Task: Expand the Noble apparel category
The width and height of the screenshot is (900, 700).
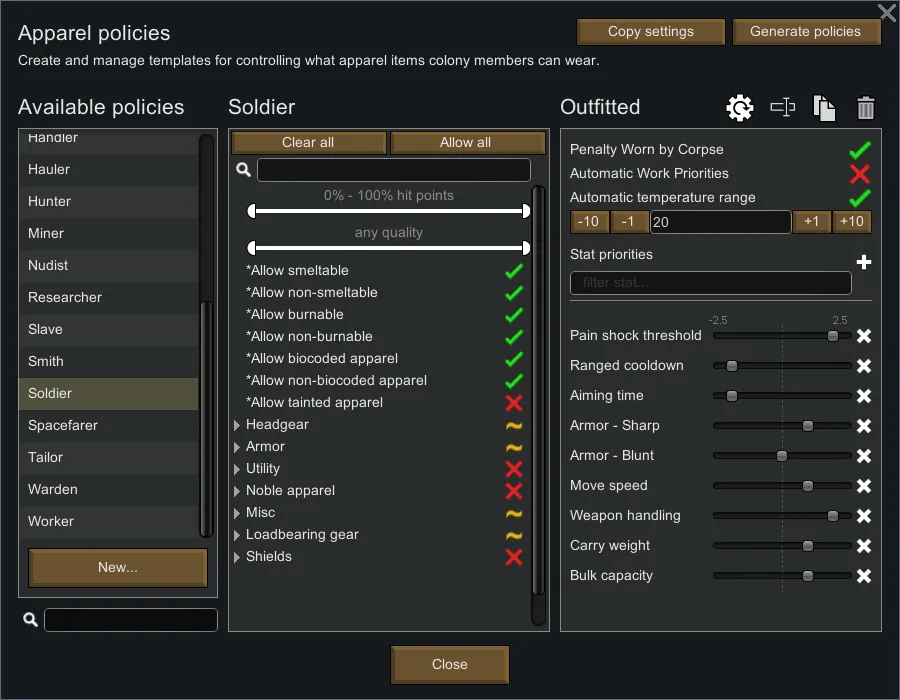Action: click(237, 491)
